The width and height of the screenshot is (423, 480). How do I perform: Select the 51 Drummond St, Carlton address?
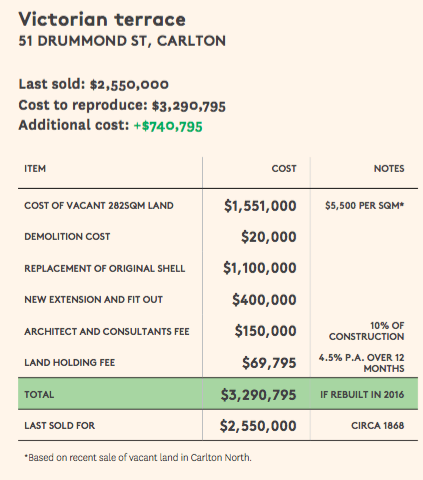pyautogui.click(x=122, y=41)
